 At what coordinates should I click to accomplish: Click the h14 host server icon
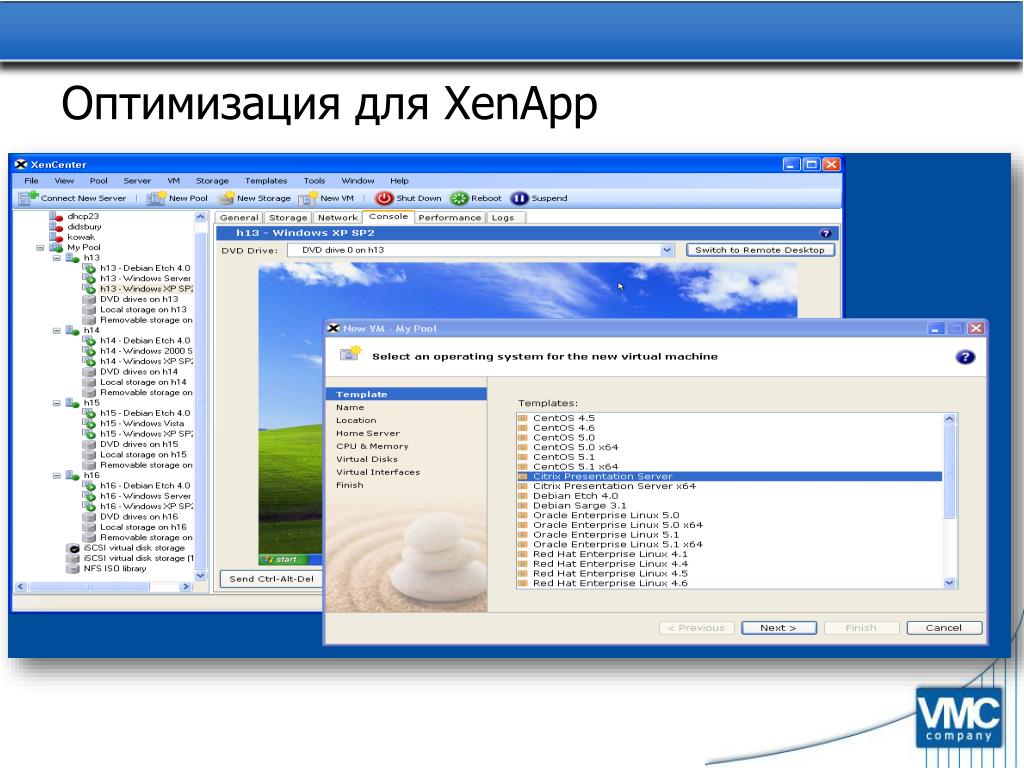(x=72, y=330)
